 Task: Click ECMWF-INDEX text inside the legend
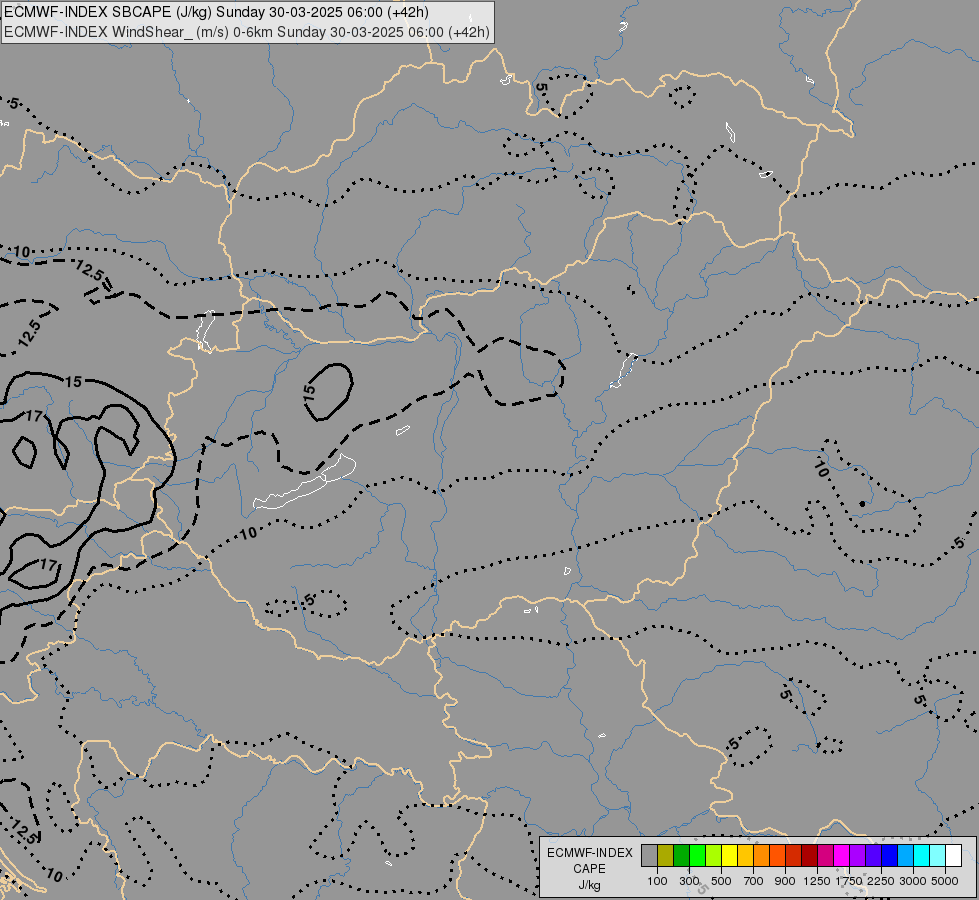point(589,853)
